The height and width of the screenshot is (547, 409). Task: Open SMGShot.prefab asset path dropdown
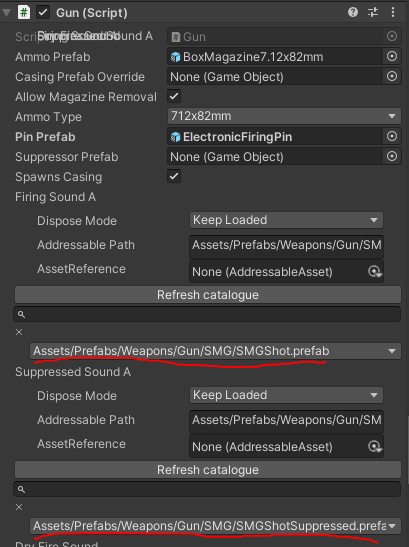[x=215, y=351]
